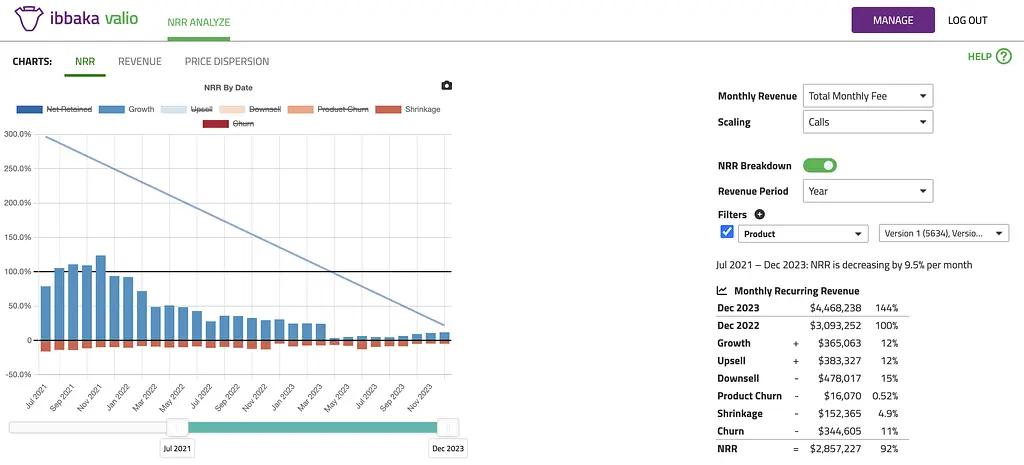Disable the NRR Breakdown switch
Screen dimensions: 1024x465
[819, 166]
